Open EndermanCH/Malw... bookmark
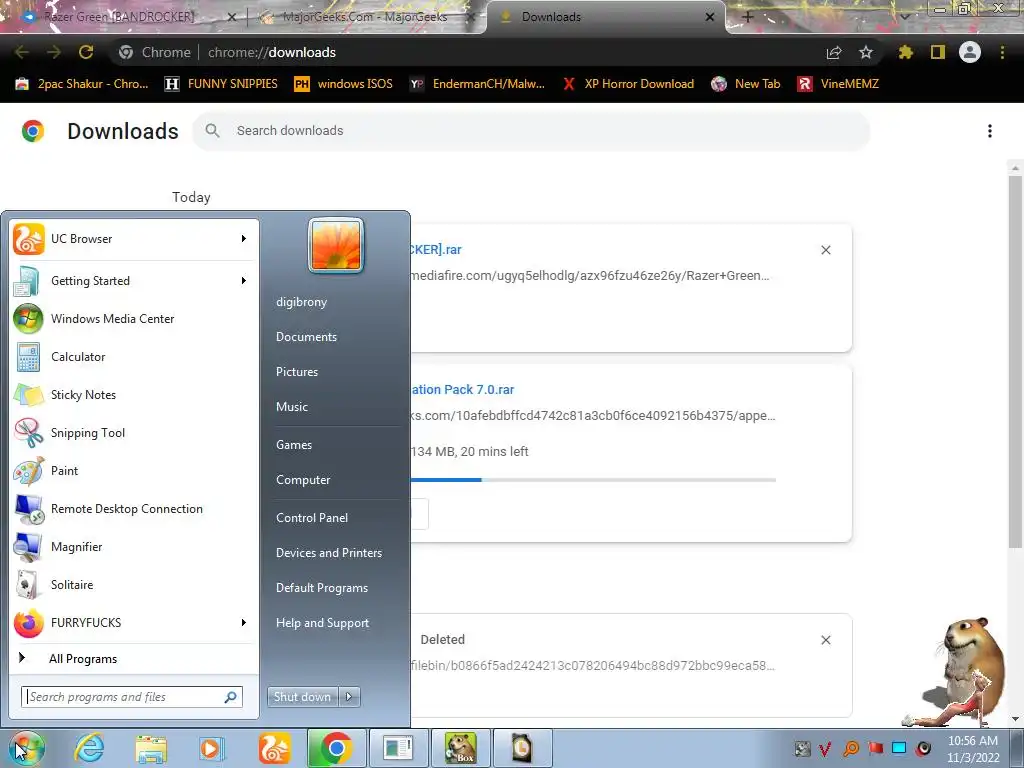Viewport: 1024px width, 768px height. pyautogui.click(x=477, y=84)
